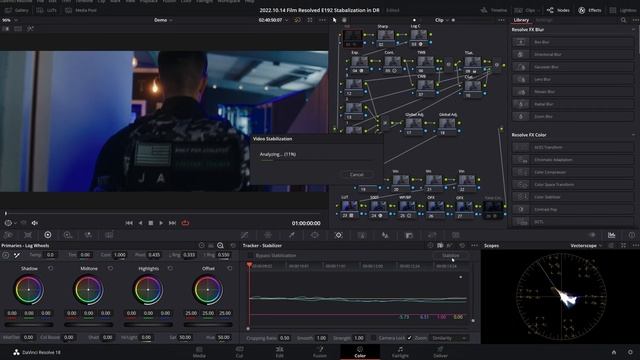Open the Demo timeline name dropdown
Viewport: 640px width, 360px height.
163,20
